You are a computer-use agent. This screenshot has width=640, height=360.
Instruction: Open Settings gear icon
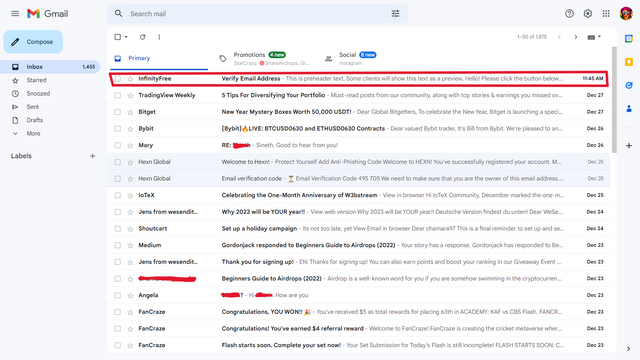tap(587, 13)
